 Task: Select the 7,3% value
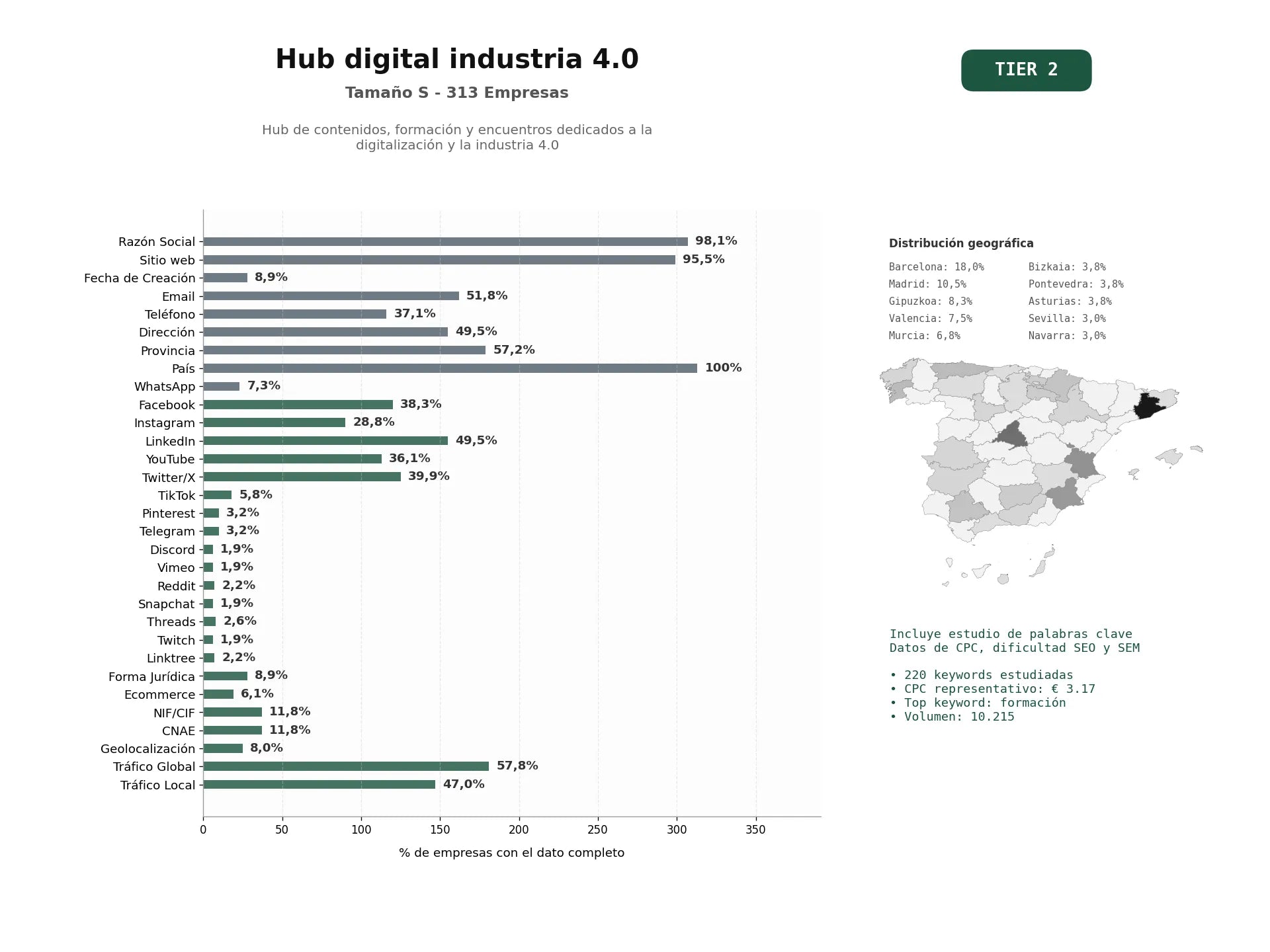point(264,385)
